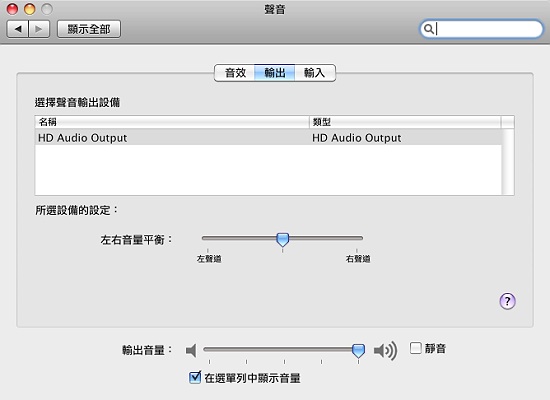Select the 輸出 tab
This screenshot has height=400, width=550.
(275, 73)
